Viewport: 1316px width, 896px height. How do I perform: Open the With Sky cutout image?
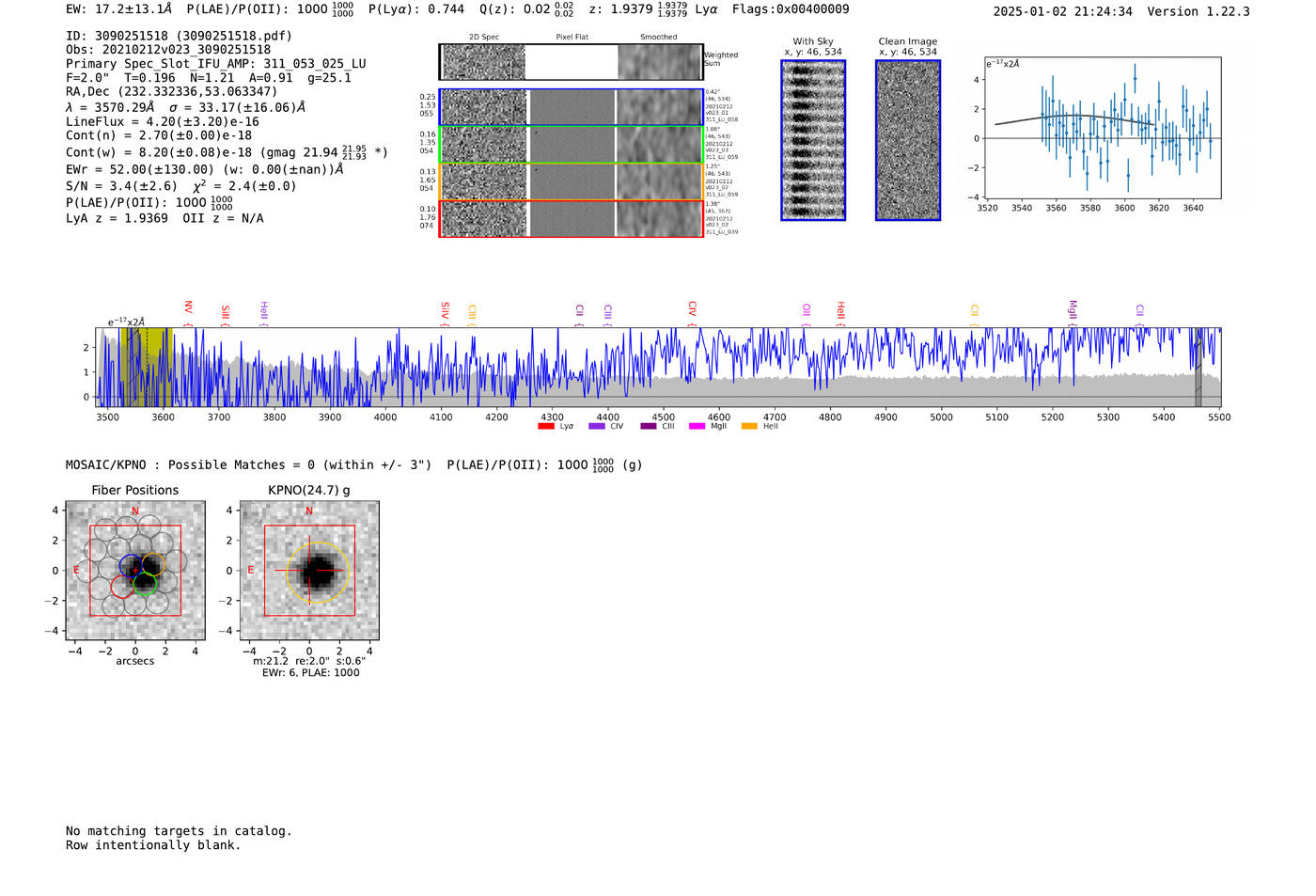[x=813, y=140]
